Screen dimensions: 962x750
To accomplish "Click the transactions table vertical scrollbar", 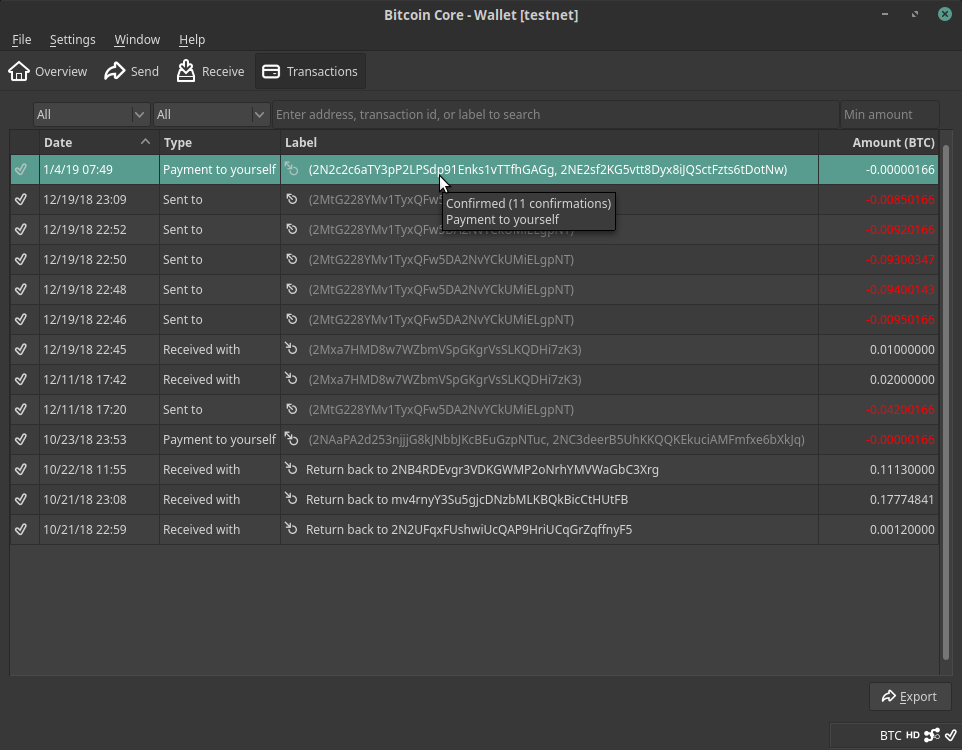I will [945, 402].
